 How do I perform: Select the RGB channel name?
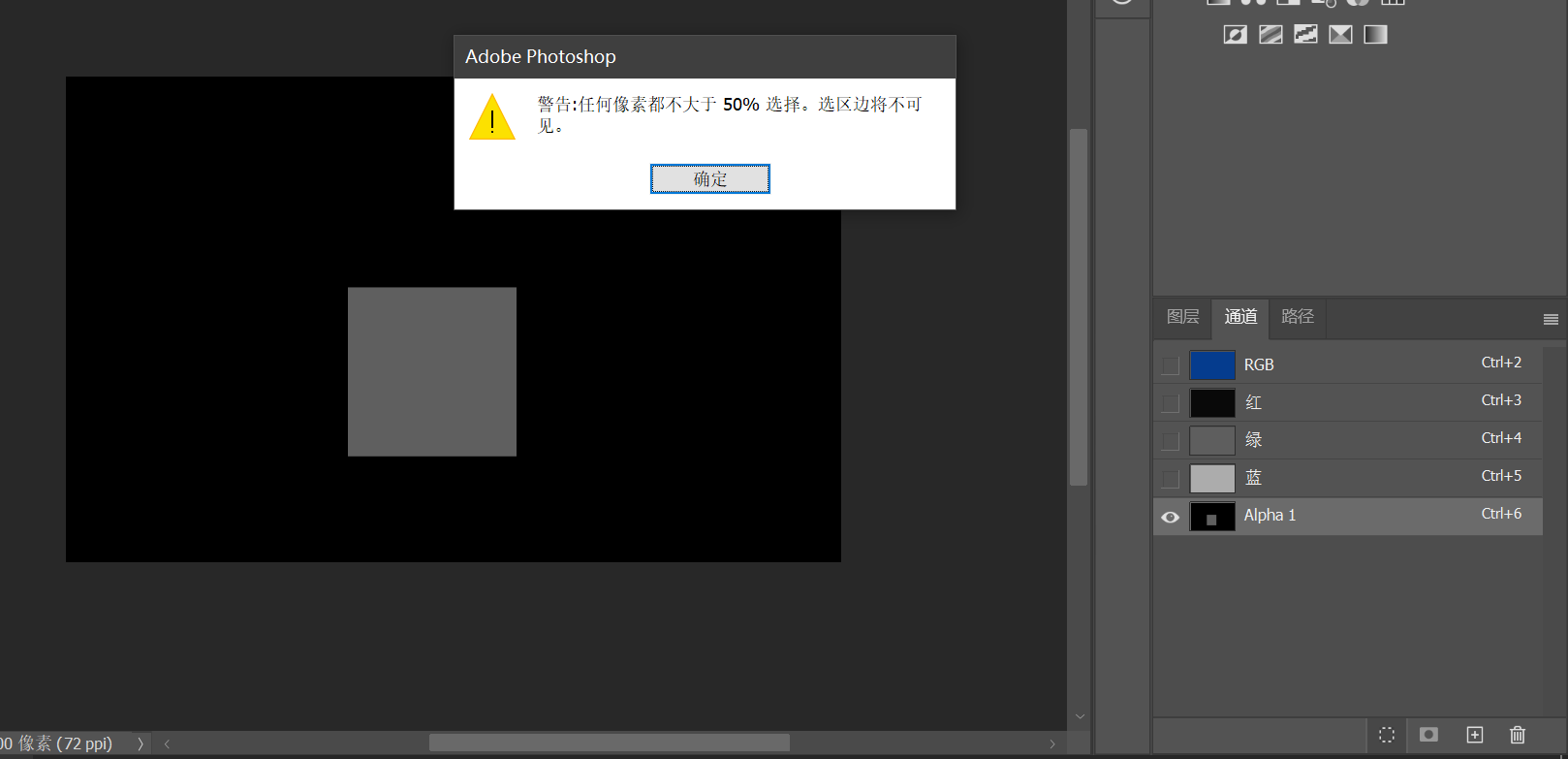[x=1259, y=365]
